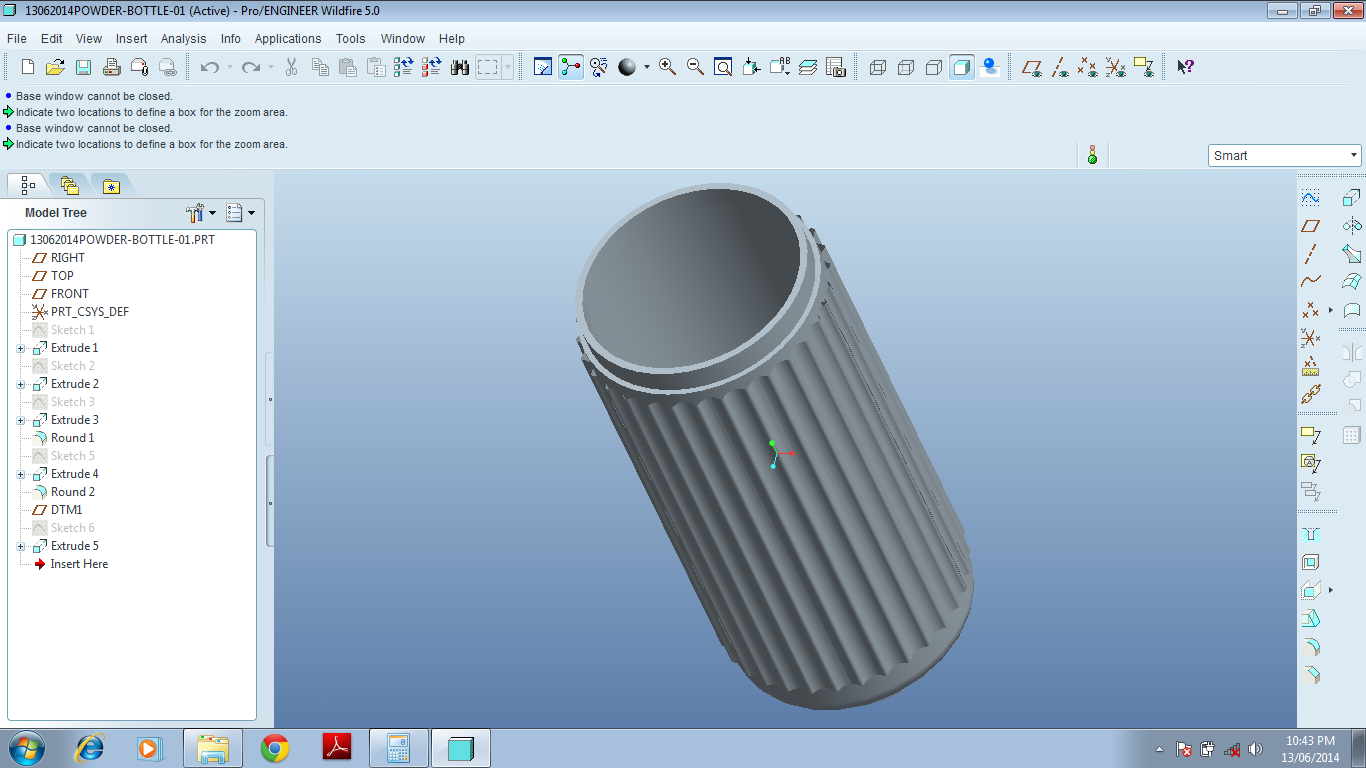
Task: Click the Sketch tool icon
Action: pyautogui.click(x=1310, y=197)
